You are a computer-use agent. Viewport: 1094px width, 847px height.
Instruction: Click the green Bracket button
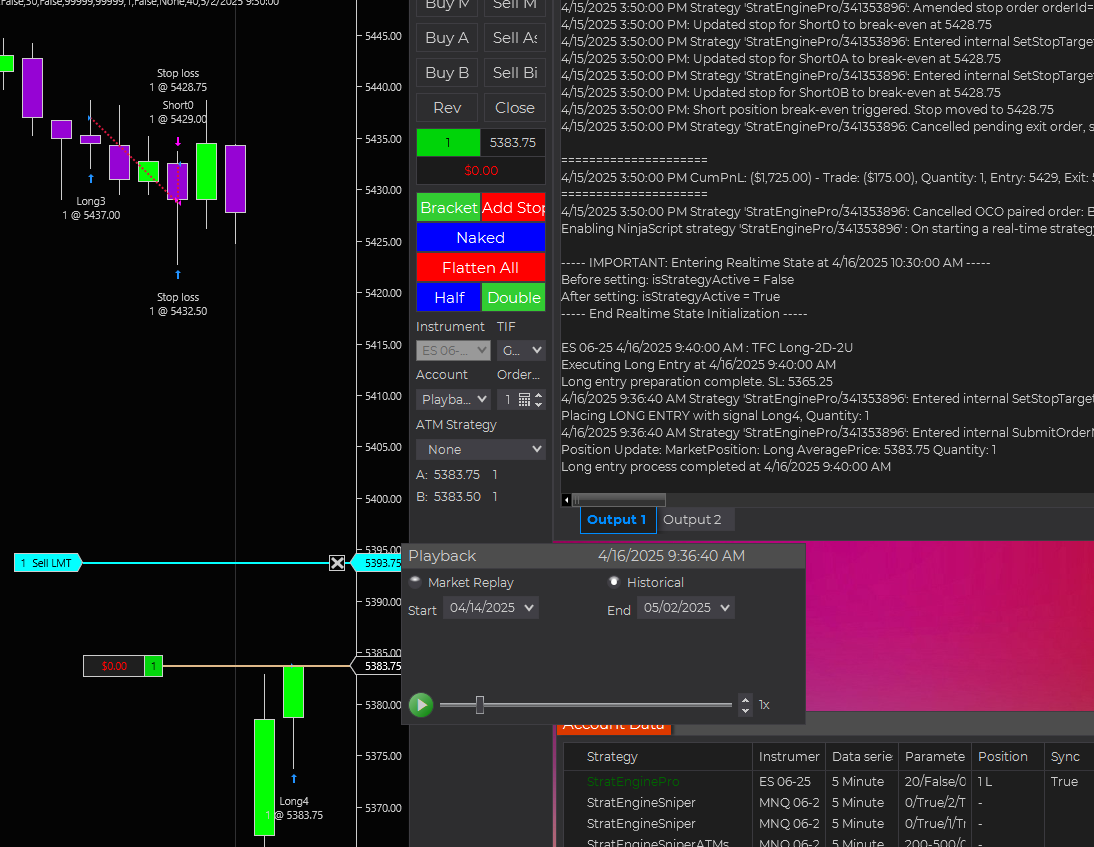click(x=449, y=207)
